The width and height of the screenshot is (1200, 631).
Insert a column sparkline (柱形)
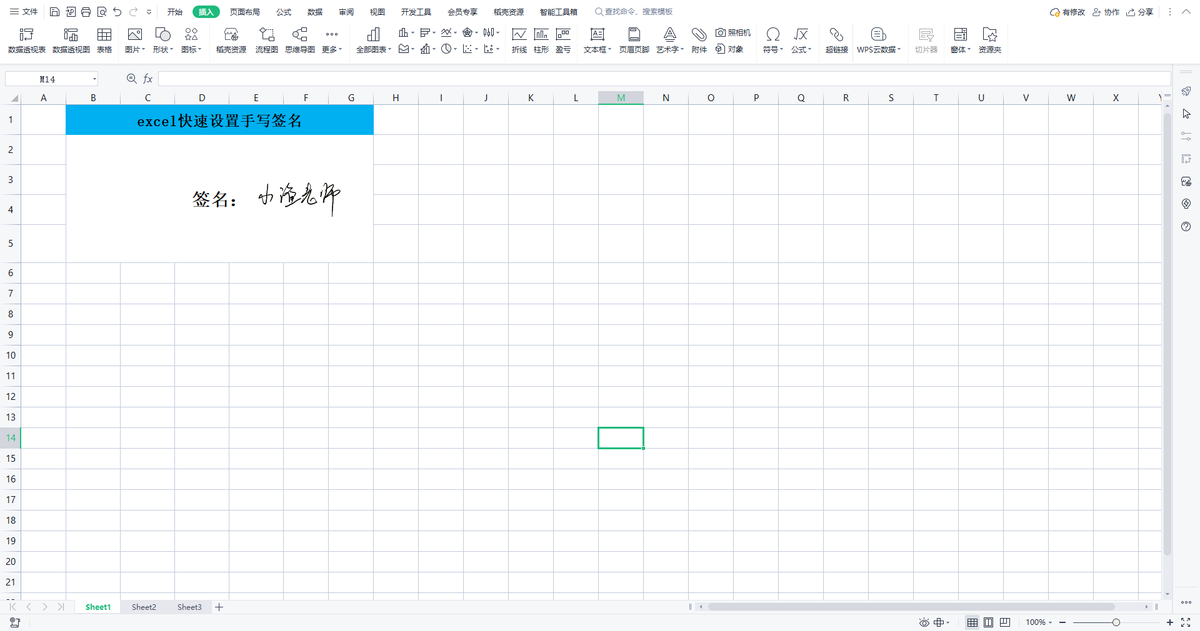tap(541, 40)
